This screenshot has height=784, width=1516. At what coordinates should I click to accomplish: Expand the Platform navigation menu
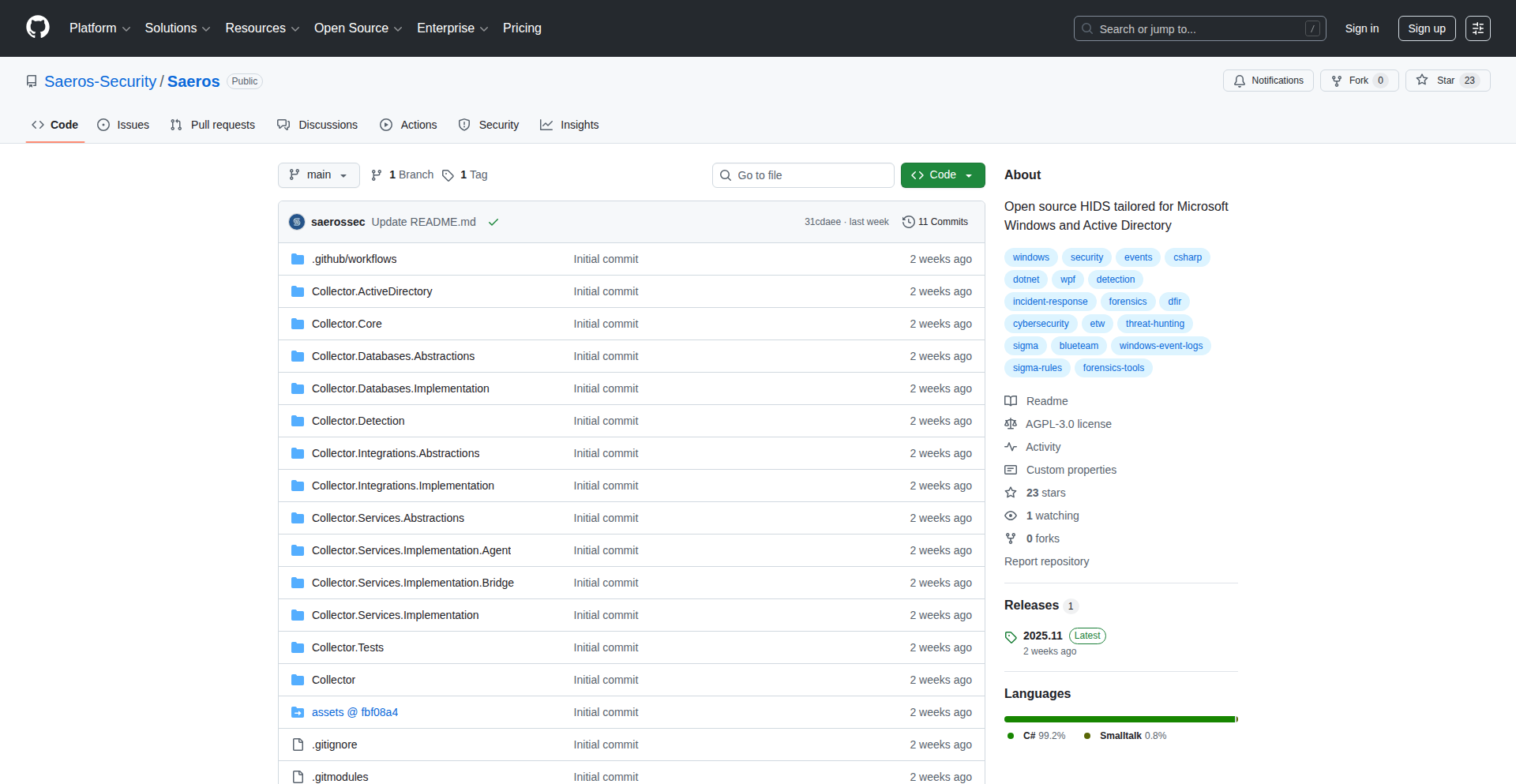pyautogui.click(x=99, y=28)
